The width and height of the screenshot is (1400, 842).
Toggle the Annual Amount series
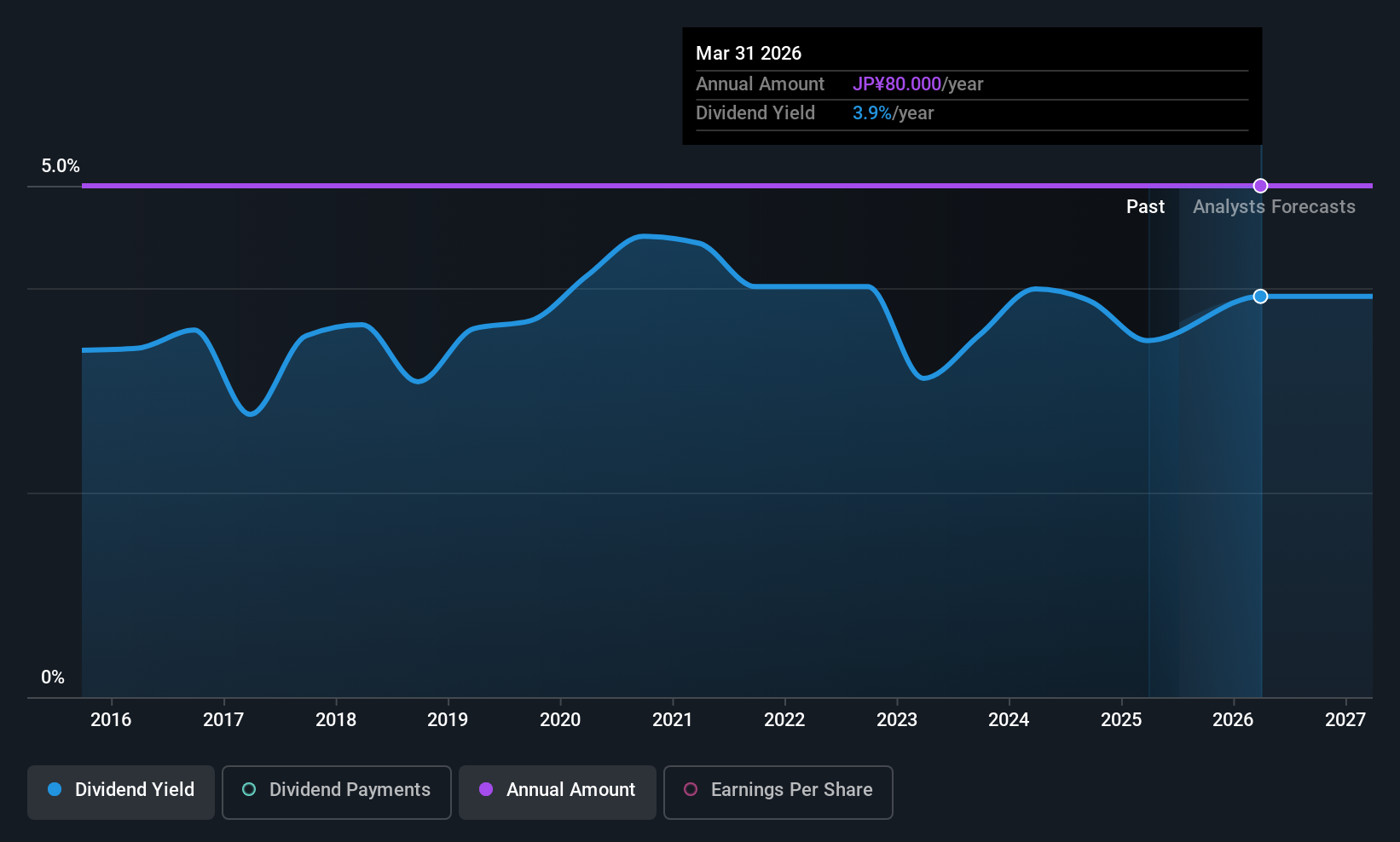tap(558, 793)
